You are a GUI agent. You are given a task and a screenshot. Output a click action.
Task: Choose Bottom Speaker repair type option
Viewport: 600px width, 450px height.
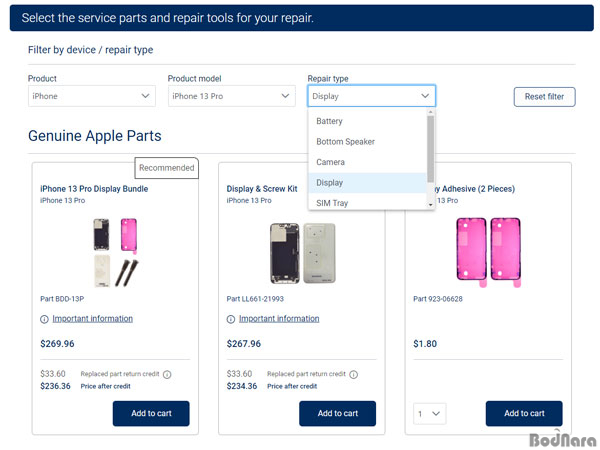[x=345, y=142]
